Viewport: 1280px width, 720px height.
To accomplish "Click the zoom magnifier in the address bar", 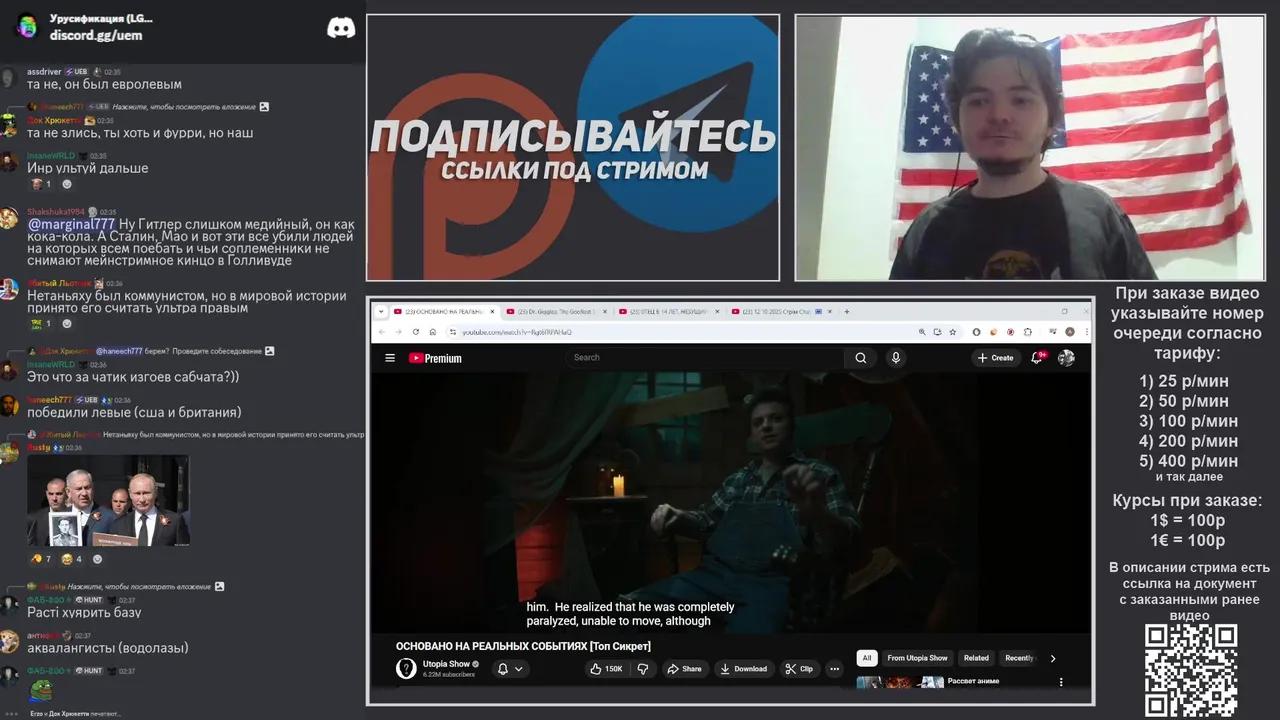I will tap(921, 332).
